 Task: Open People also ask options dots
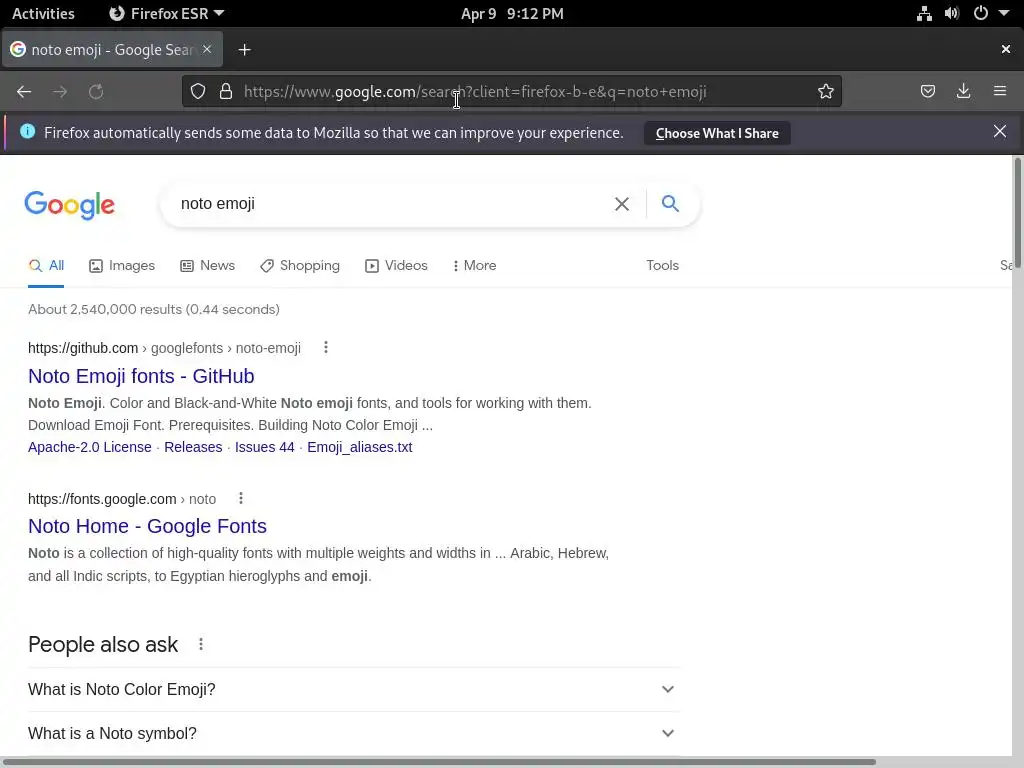[201, 645]
